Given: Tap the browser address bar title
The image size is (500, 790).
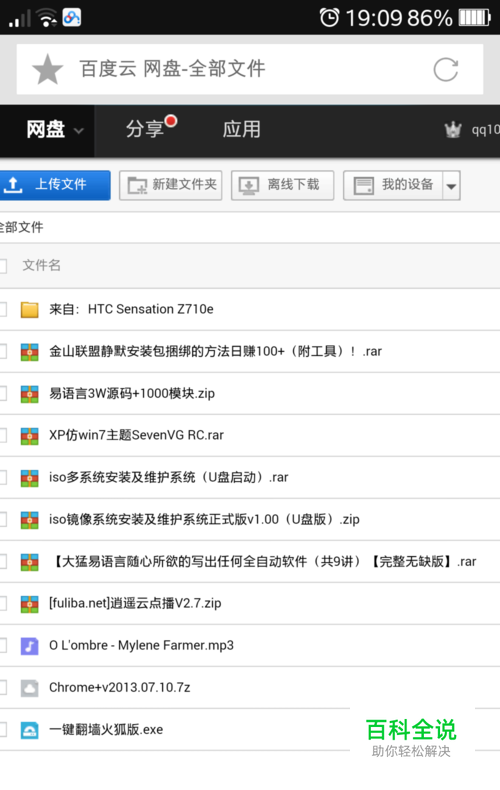Looking at the screenshot, I should 172,69.
